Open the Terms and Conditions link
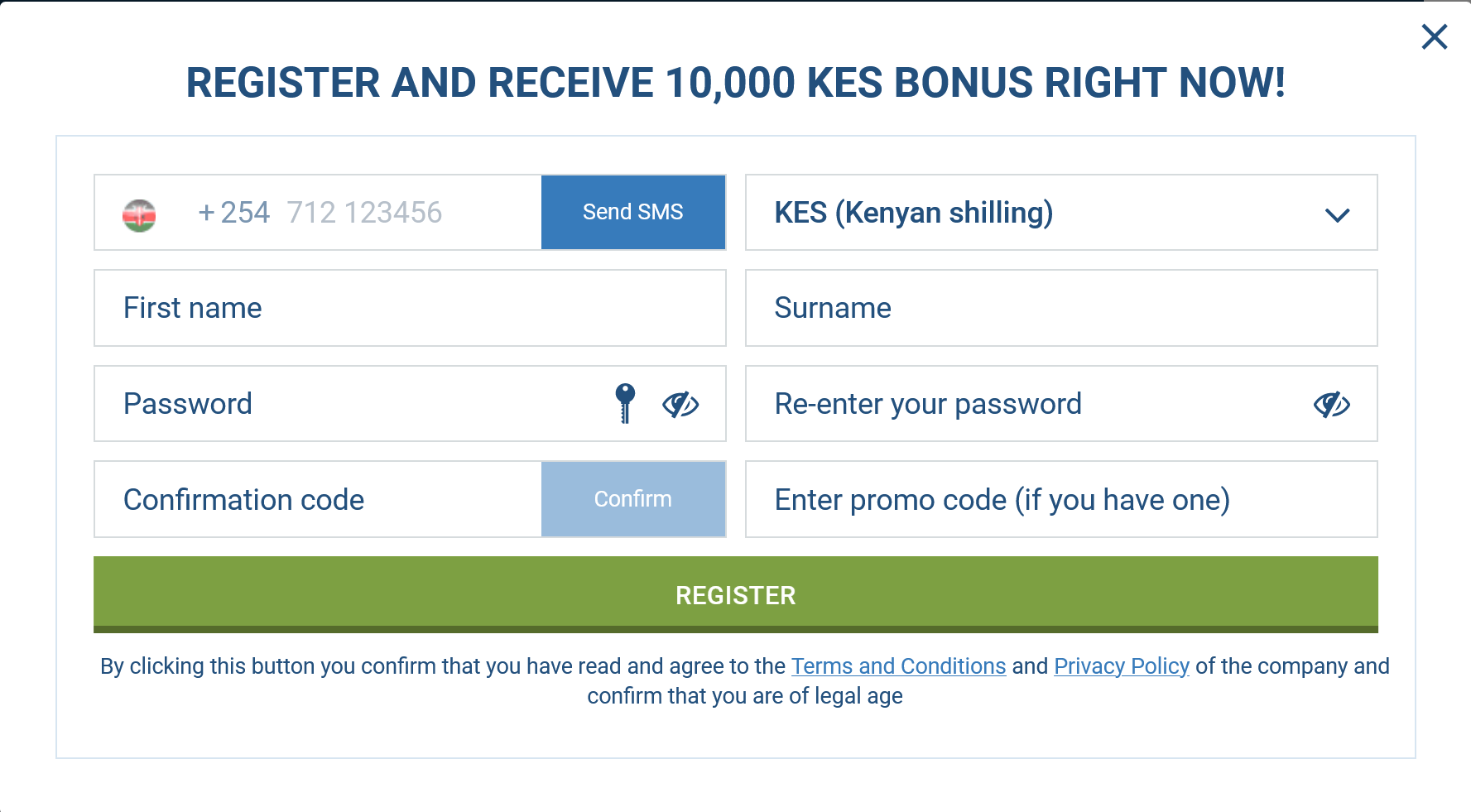This screenshot has height=812, width=1471. (x=898, y=666)
